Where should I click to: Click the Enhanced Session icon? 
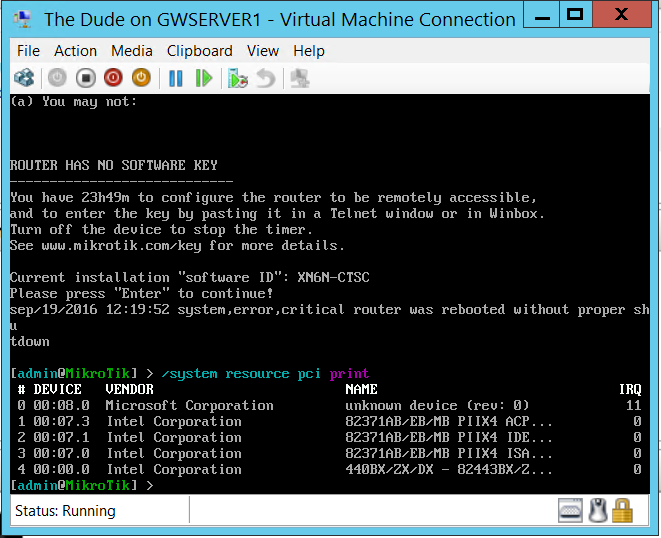click(300, 78)
